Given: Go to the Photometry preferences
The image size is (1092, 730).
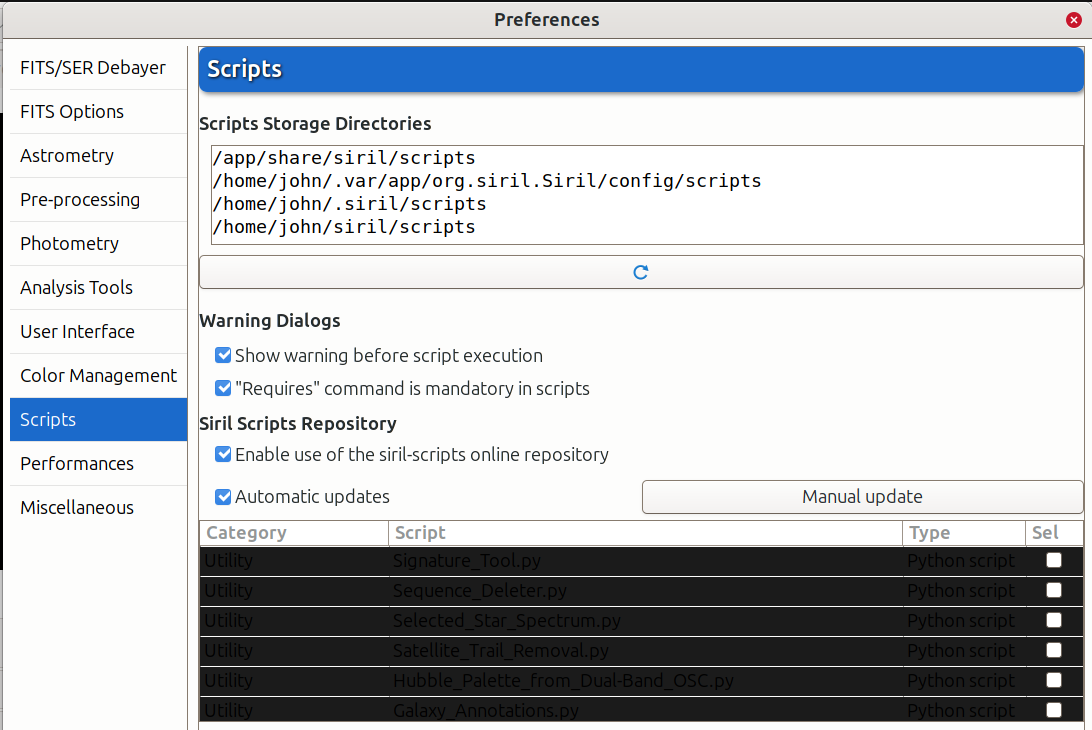Looking at the screenshot, I should 69,244.
